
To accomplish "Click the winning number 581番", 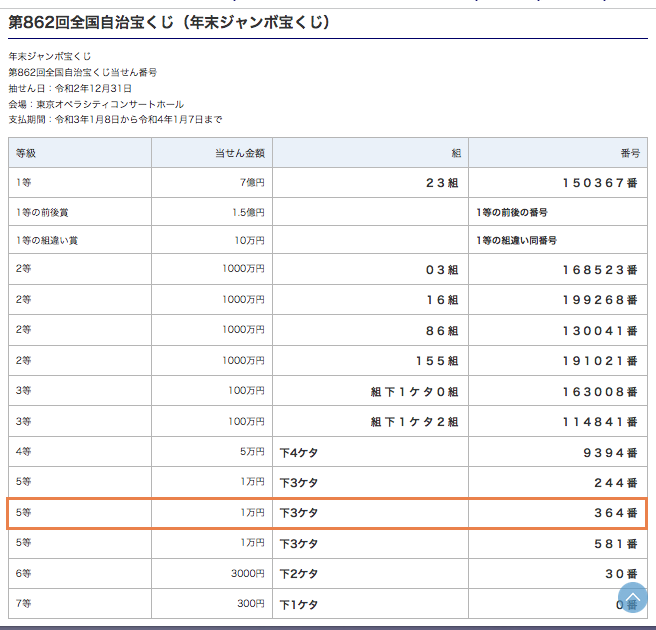I will [615, 544].
